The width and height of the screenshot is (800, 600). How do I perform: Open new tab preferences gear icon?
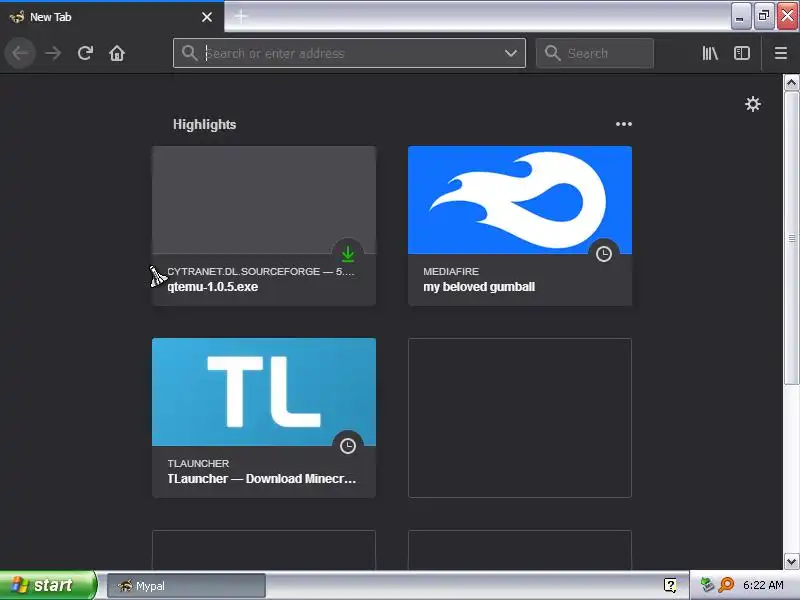pos(753,104)
